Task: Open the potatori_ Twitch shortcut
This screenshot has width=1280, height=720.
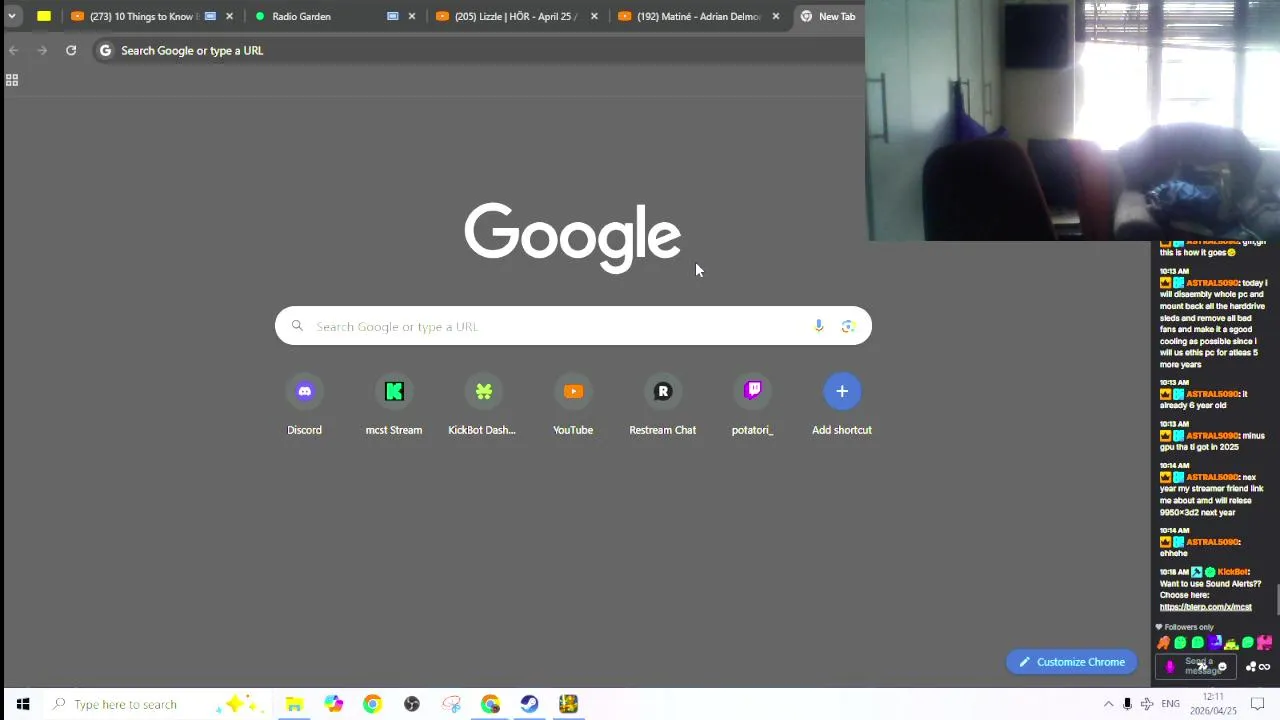Action: pyautogui.click(x=752, y=404)
